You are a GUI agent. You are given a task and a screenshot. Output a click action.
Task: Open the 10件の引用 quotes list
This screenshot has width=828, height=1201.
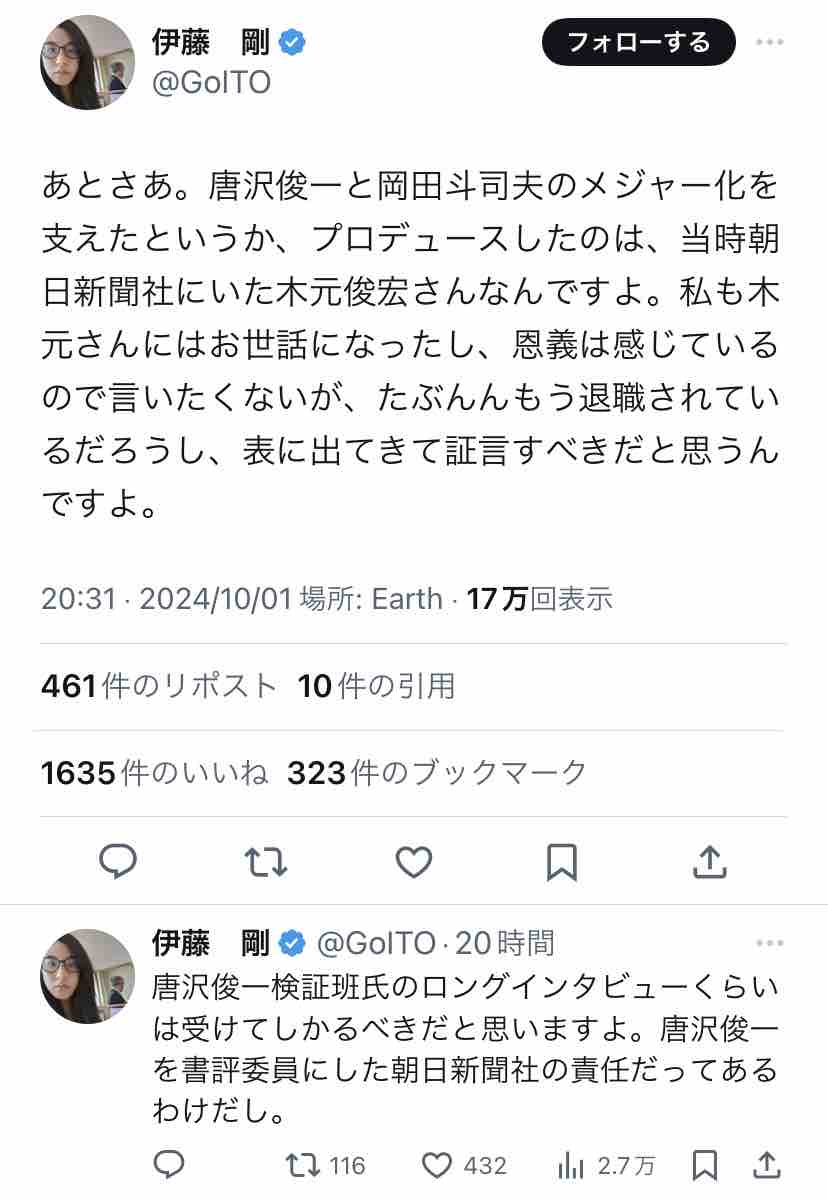[376, 686]
